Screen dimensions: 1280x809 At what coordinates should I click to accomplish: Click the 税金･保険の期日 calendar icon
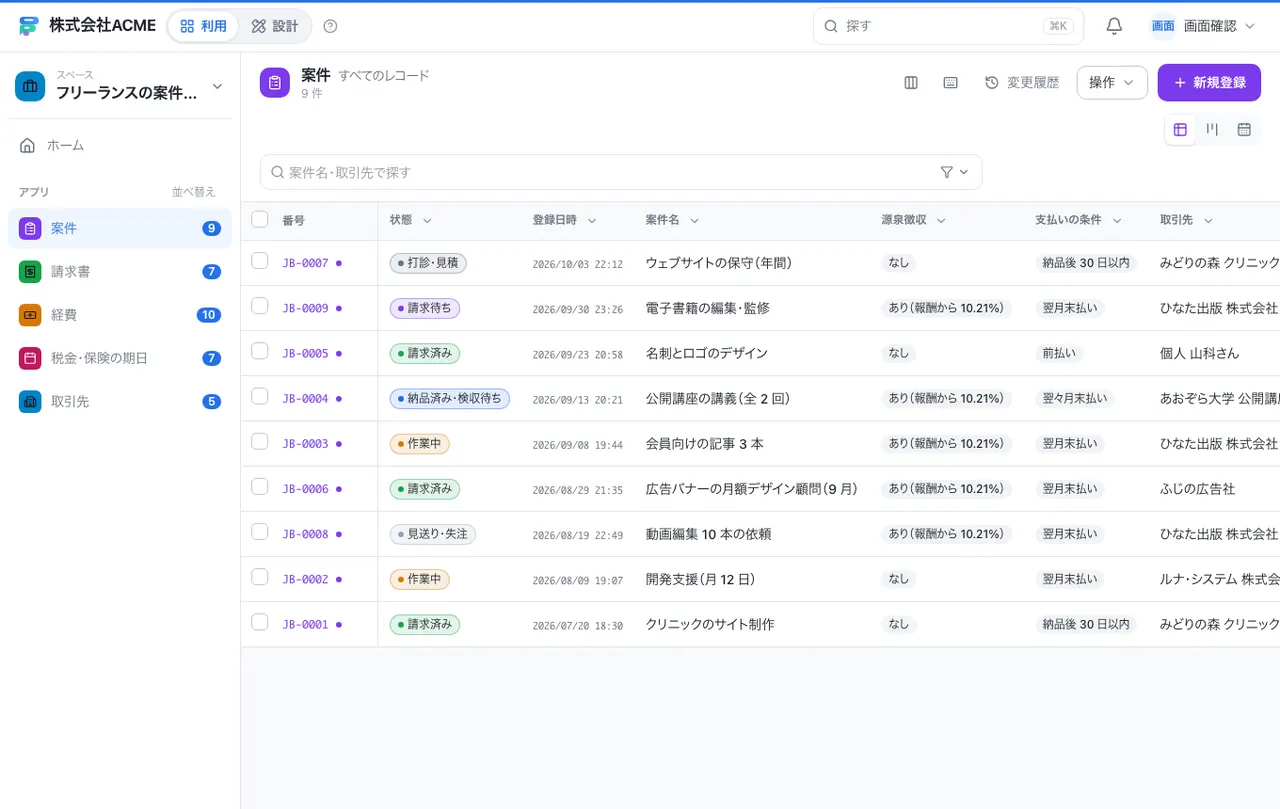tap(30, 358)
